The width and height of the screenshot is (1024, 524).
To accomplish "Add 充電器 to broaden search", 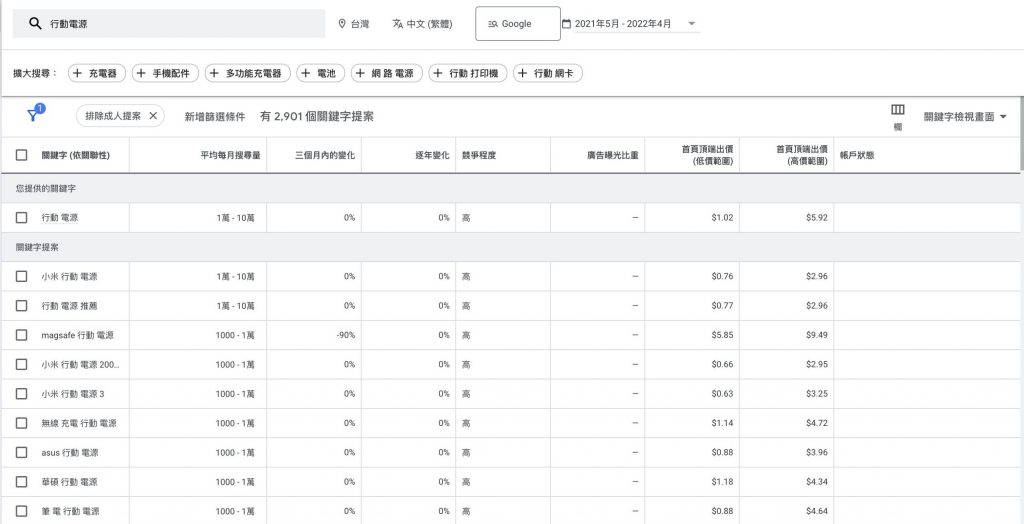I will pyautogui.click(x=97, y=74).
